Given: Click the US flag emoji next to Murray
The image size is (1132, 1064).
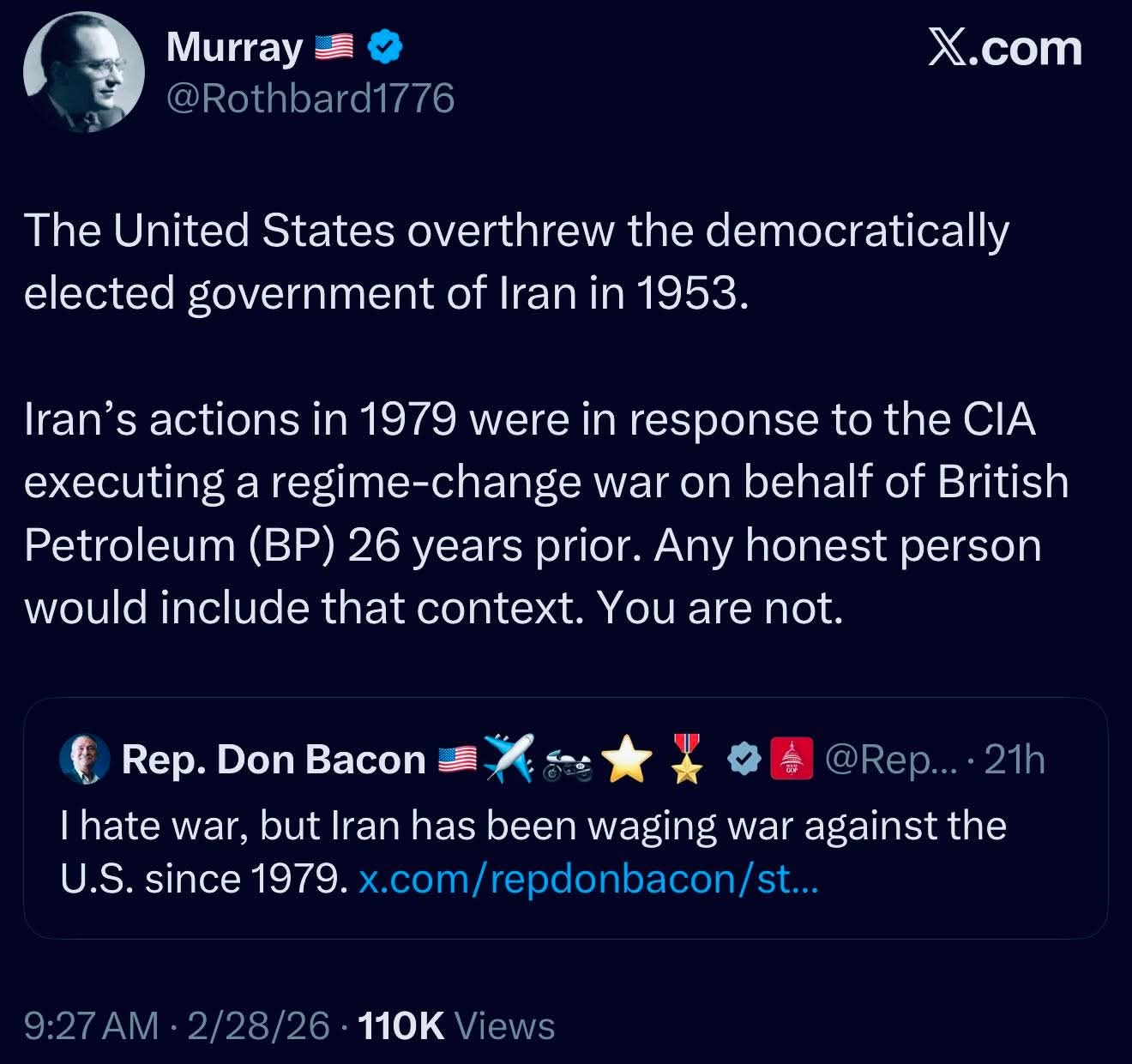Looking at the screenshot, I should [x=334, y=48].
